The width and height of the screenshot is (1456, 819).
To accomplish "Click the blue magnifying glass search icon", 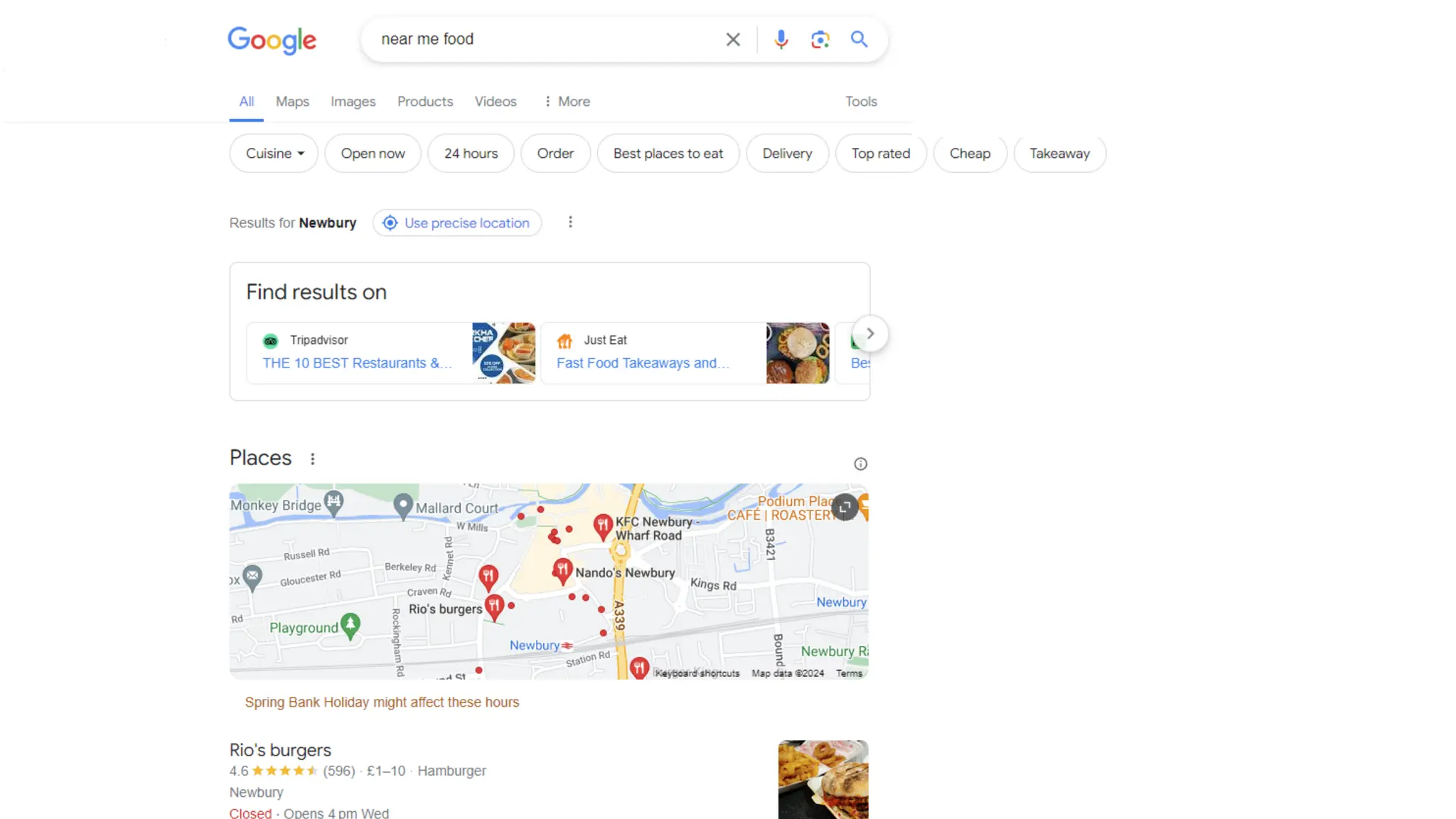I will pos(859,40).
